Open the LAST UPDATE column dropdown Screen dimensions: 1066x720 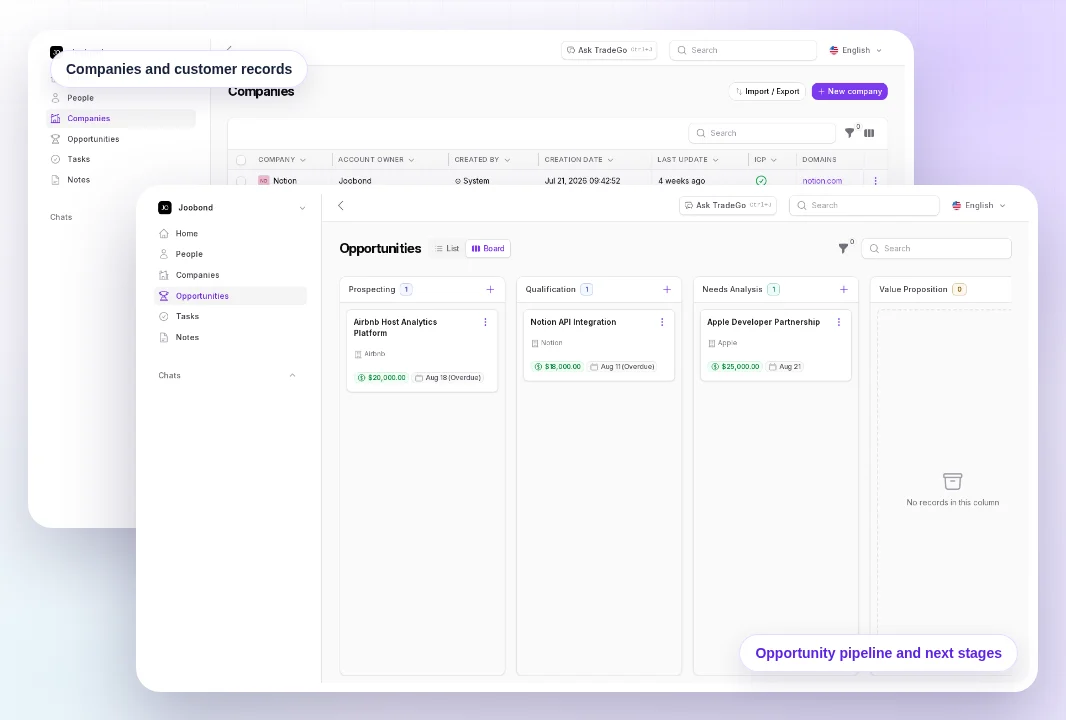click(x=716, y=160)
